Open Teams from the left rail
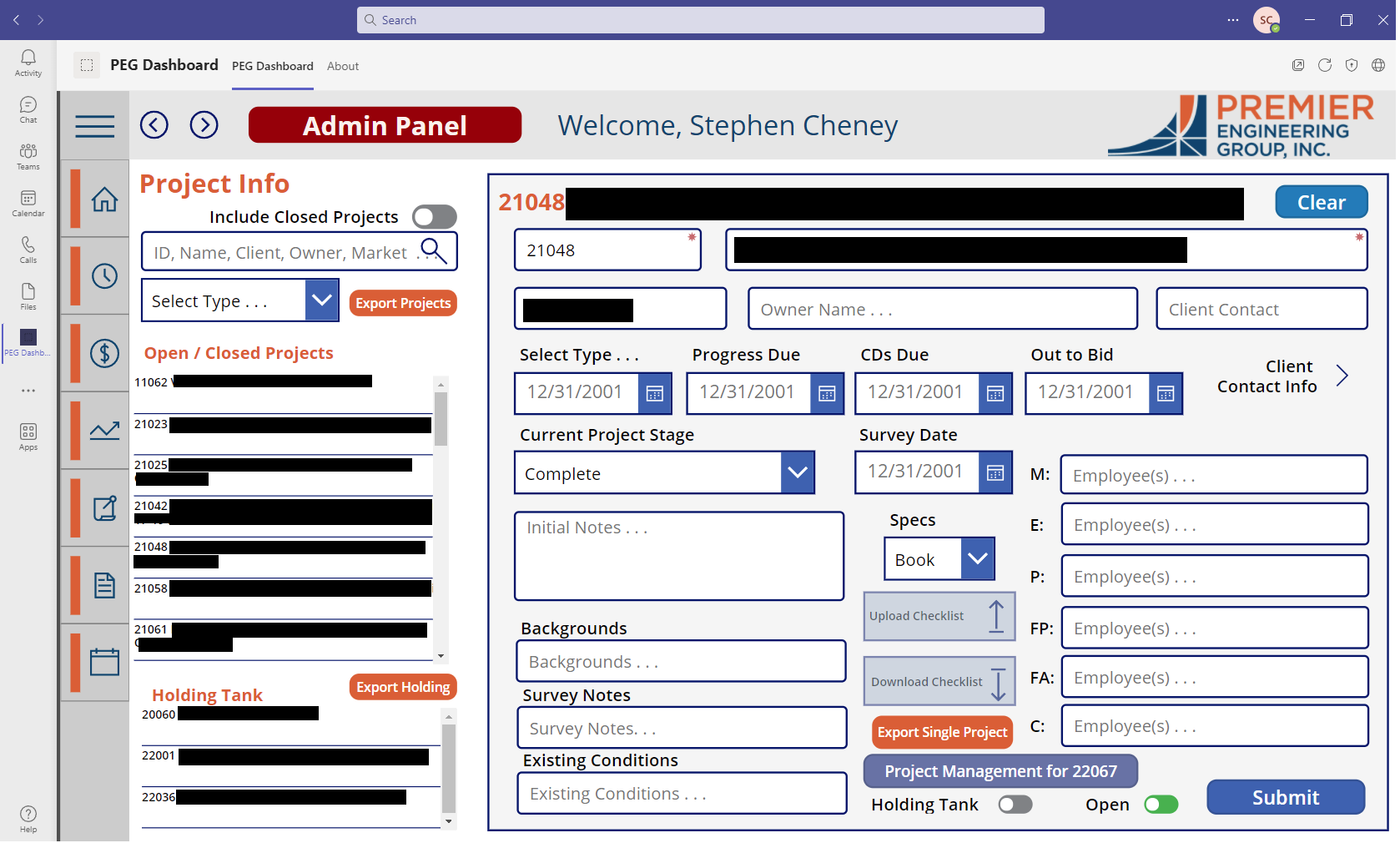Screen dimensions: 1400x843 [x=28, y=155]
